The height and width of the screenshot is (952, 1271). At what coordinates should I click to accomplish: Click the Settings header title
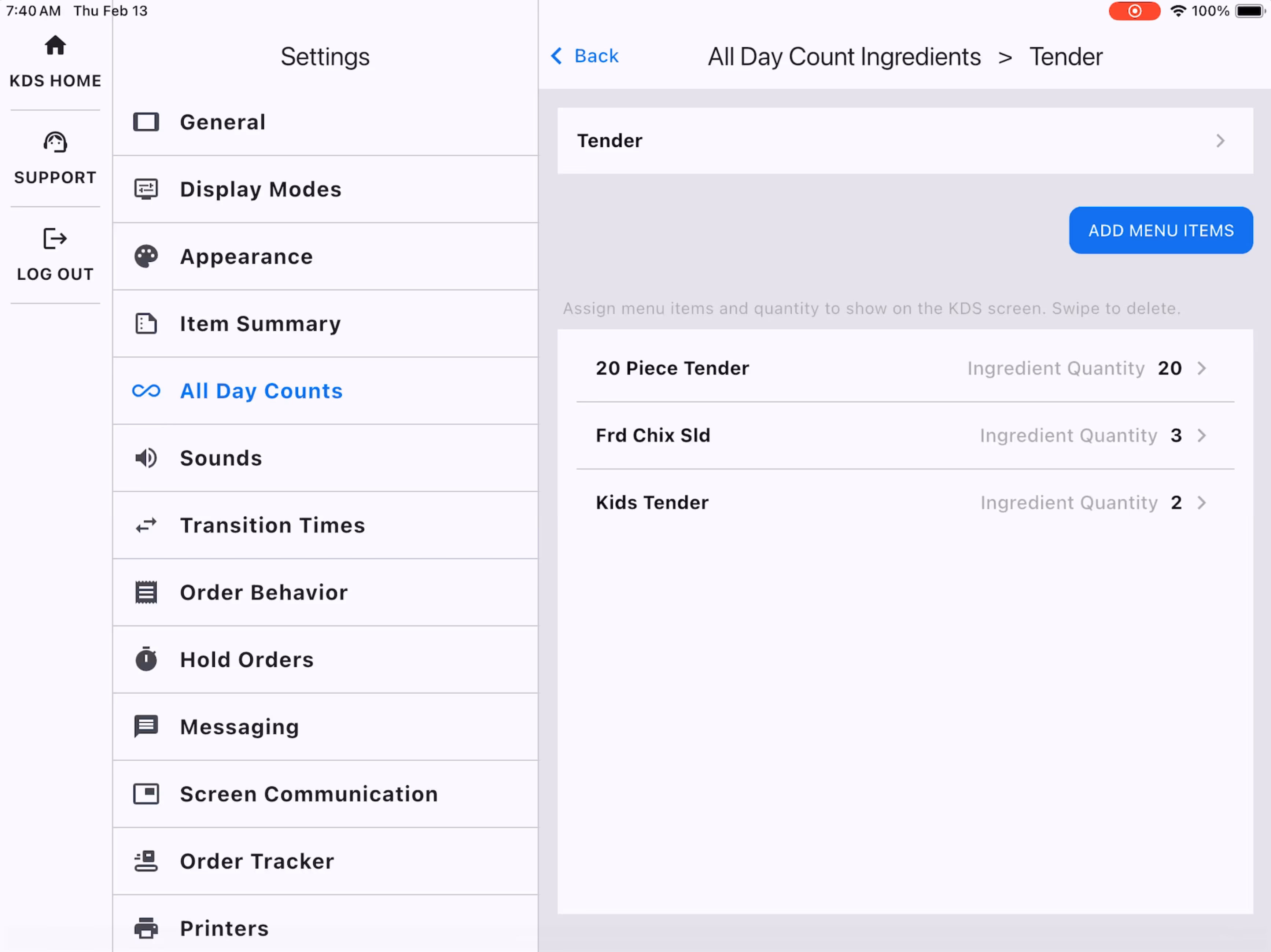coord(325,57)
